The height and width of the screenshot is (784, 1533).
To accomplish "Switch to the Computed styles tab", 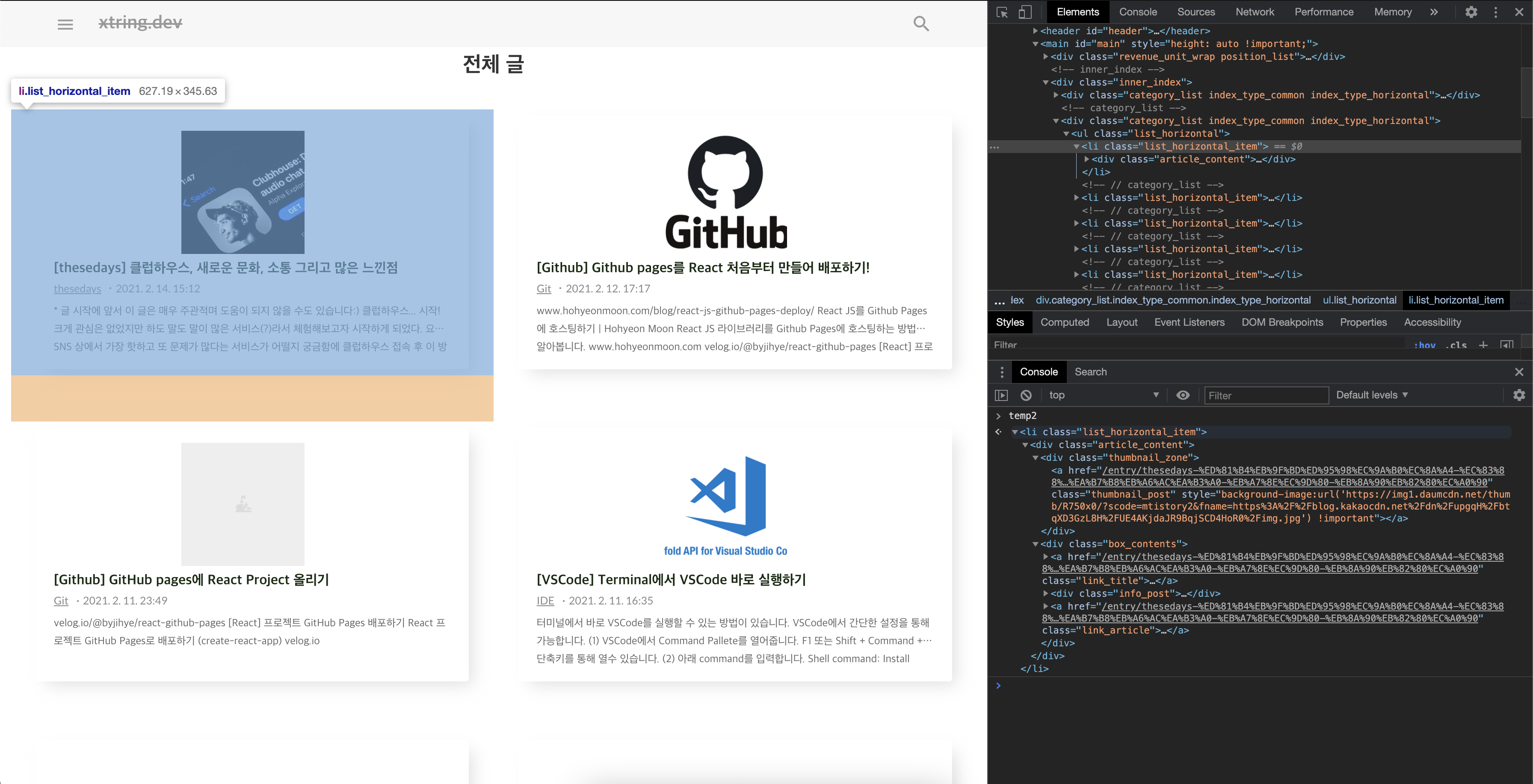I will click(1065, 322).
